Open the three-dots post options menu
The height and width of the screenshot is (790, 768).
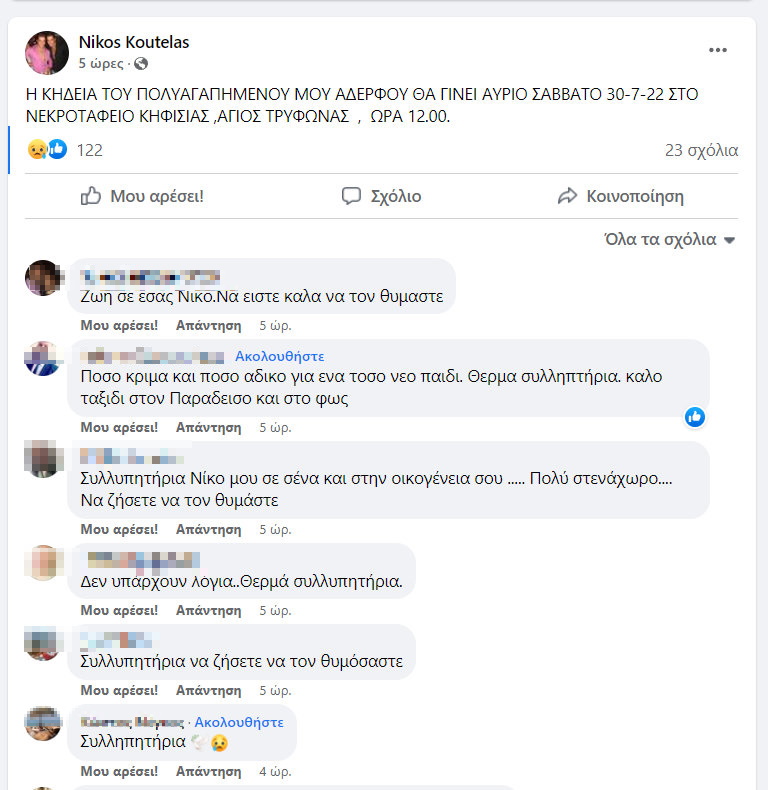718,50
